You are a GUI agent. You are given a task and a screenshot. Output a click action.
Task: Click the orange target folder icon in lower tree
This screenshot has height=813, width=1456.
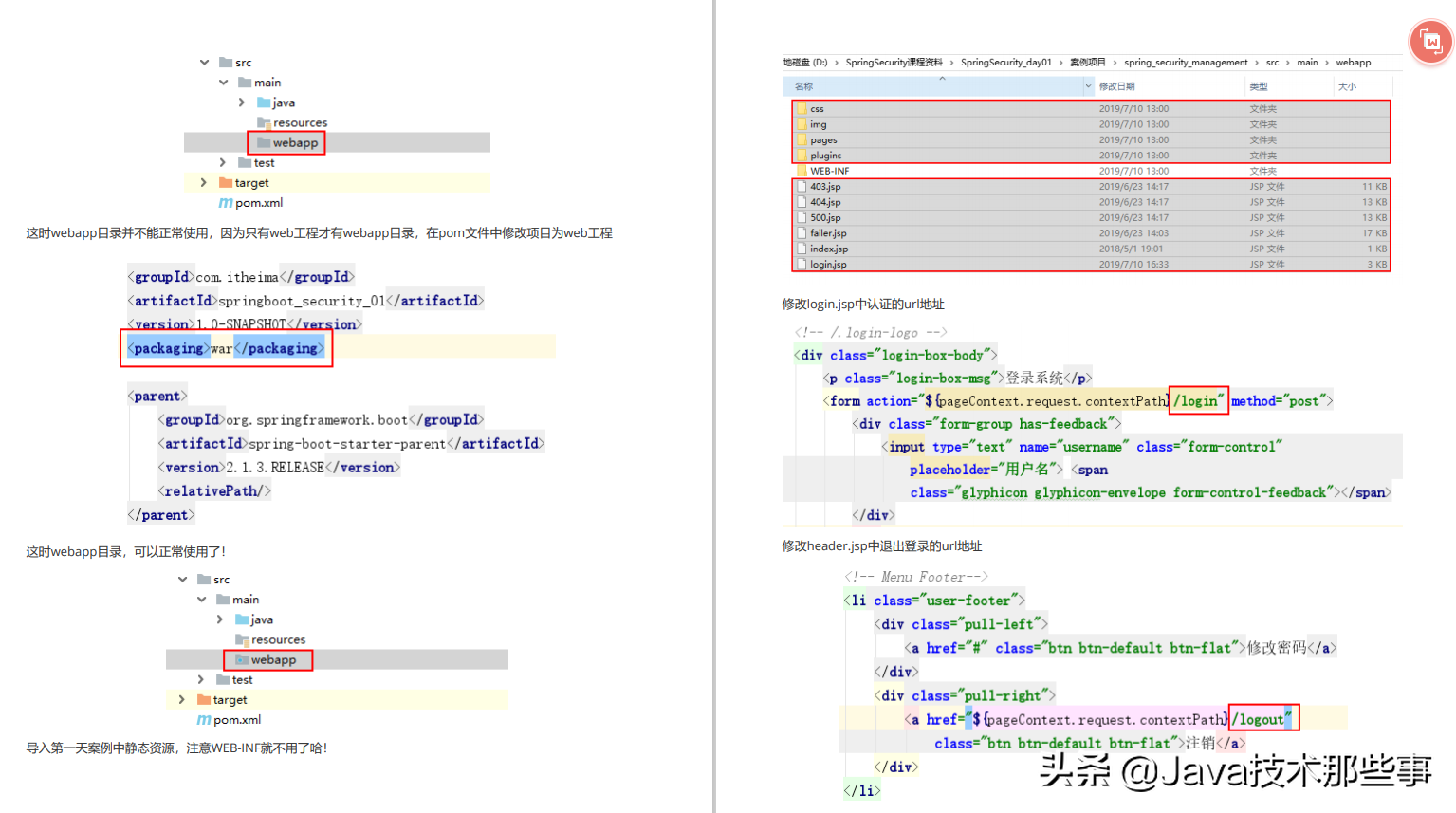204,699
